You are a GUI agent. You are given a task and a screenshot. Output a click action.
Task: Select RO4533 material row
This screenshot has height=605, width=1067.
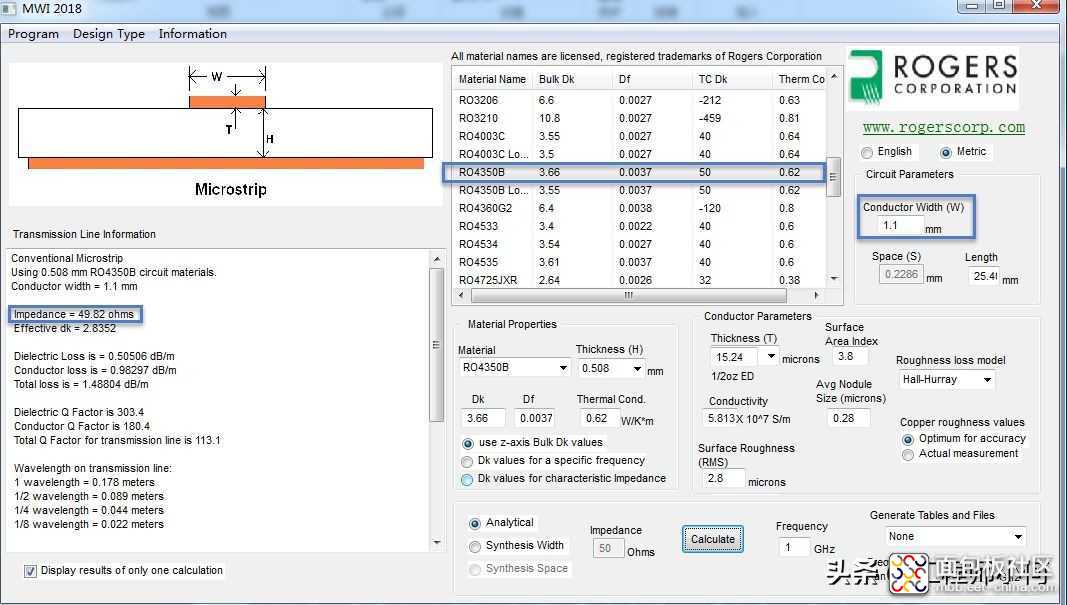click(638, 226)
